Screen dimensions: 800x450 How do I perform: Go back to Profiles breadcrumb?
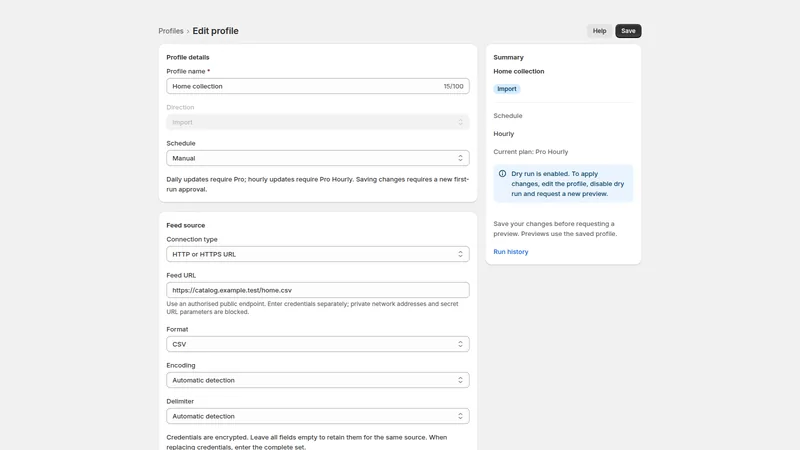(x=170, y=31)
